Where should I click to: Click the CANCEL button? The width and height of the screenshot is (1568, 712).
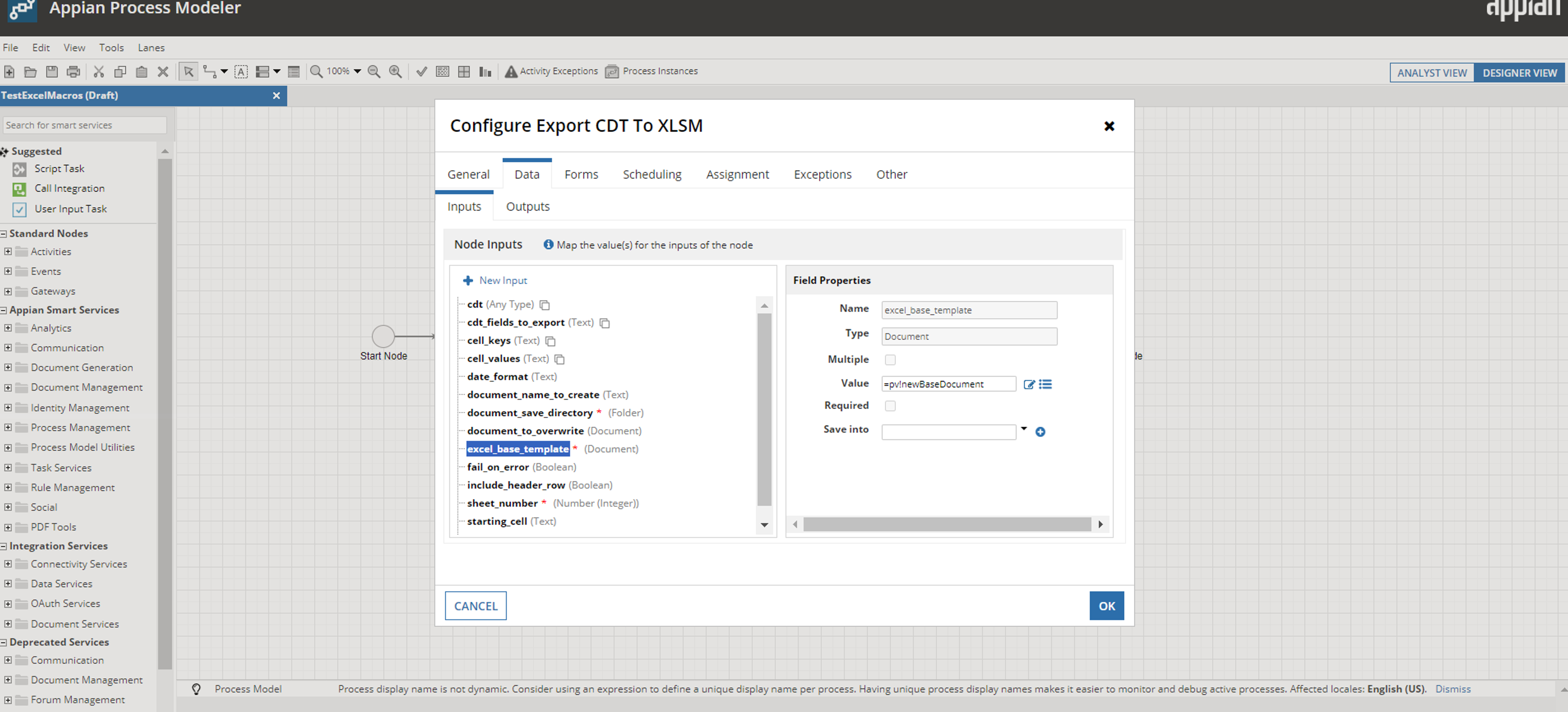(475, 606)
